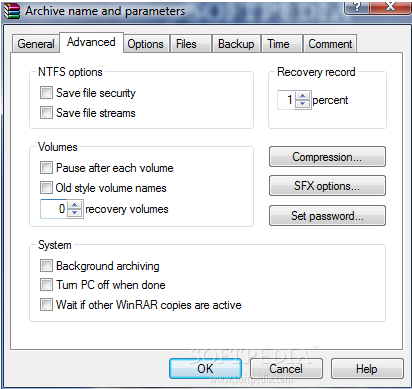Image resolution: width=412 pixels, height=389 pixels.
Task: Decrease recovery record percent with down arrow
Action: (302, 104)
